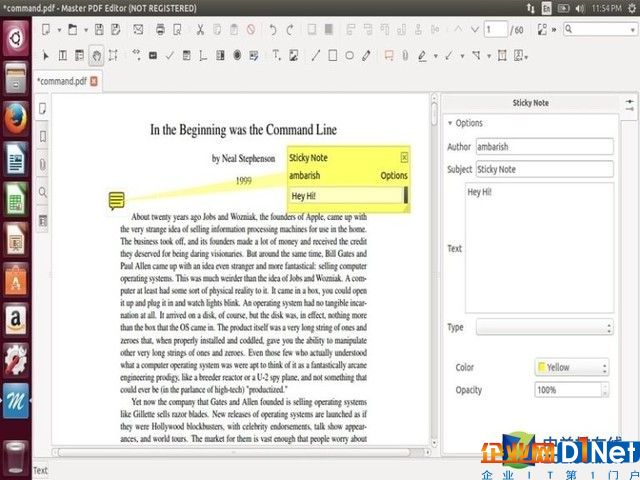Toggle the Object Inspector panel icon
640x480 pixels.
tap(630, 105)
